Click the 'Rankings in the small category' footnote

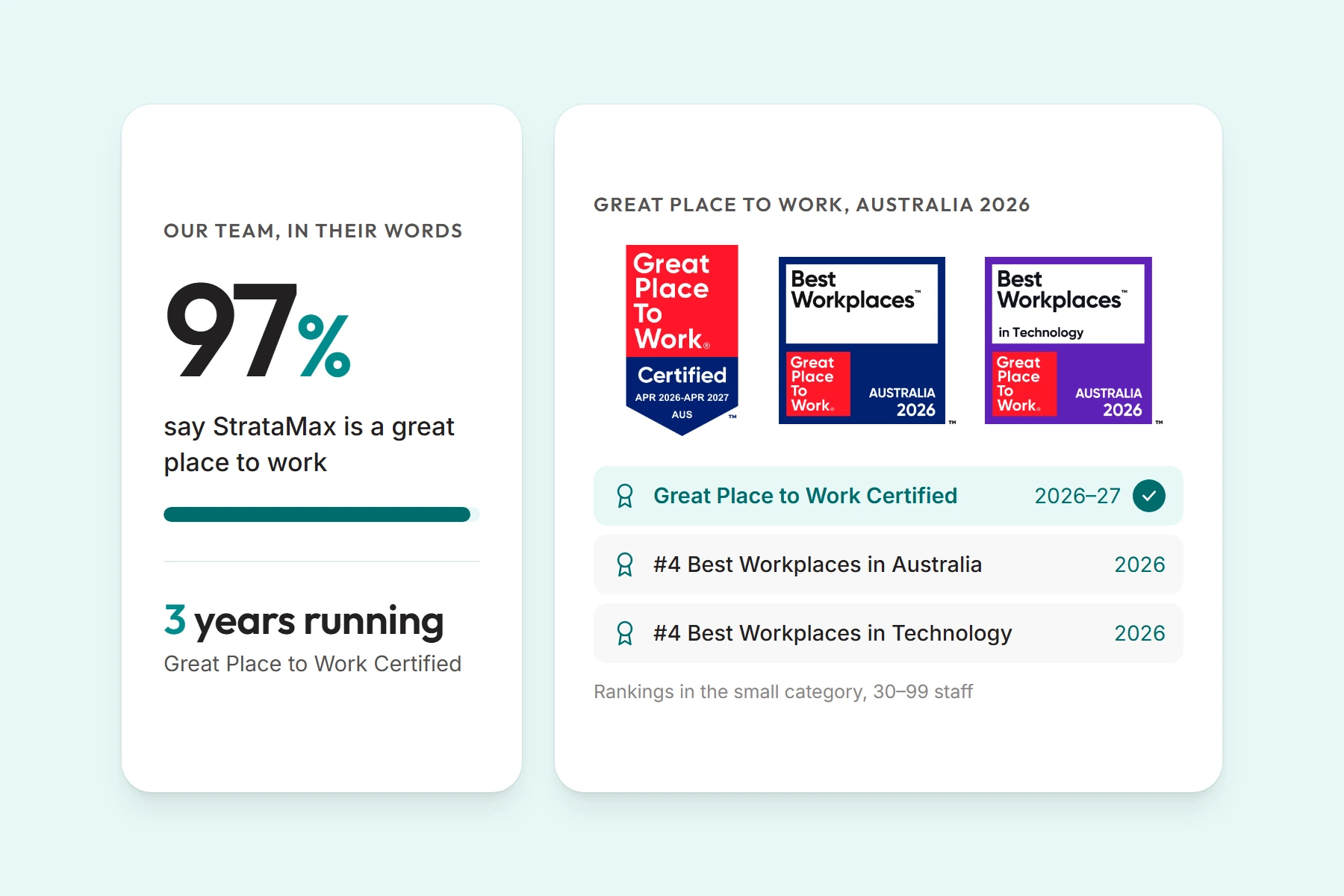click(x=783, y=691)
